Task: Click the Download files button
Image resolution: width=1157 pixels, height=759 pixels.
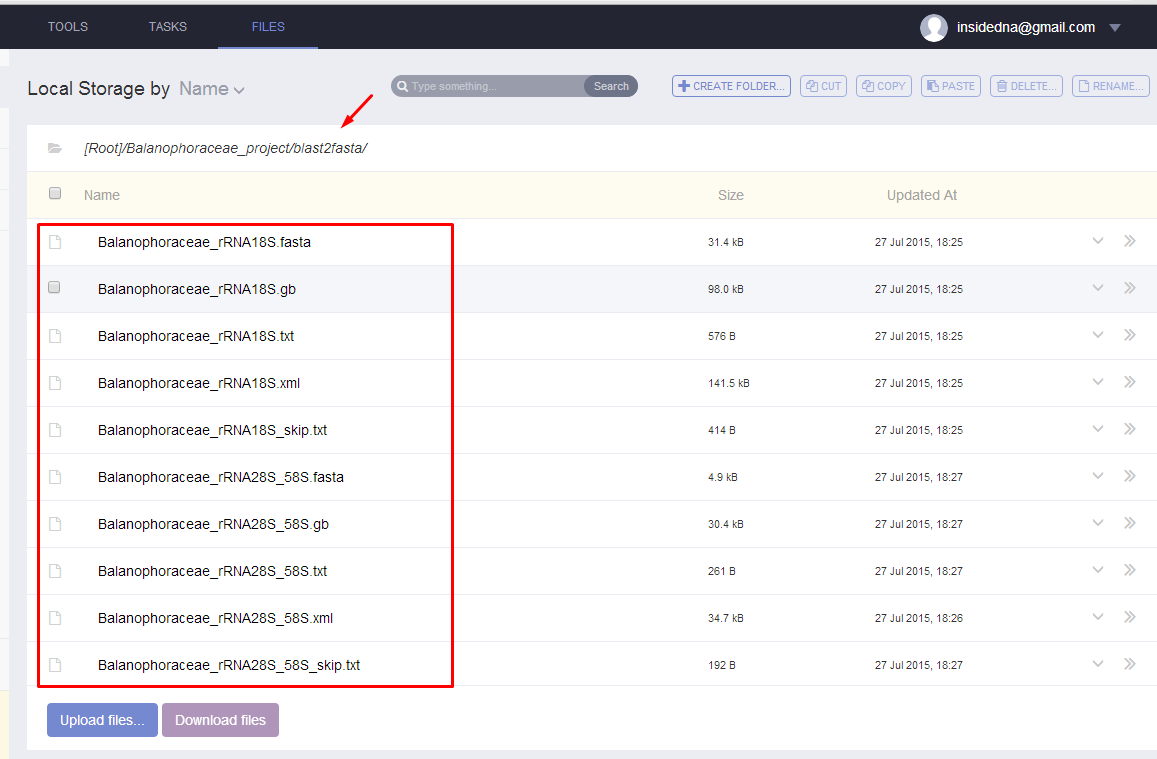Action: [221, 720]
